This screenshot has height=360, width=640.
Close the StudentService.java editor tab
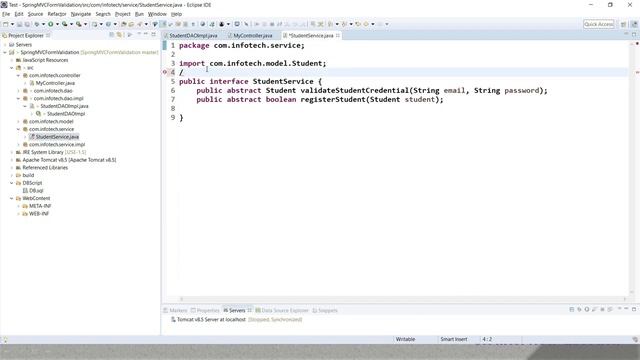pos(338,36)
